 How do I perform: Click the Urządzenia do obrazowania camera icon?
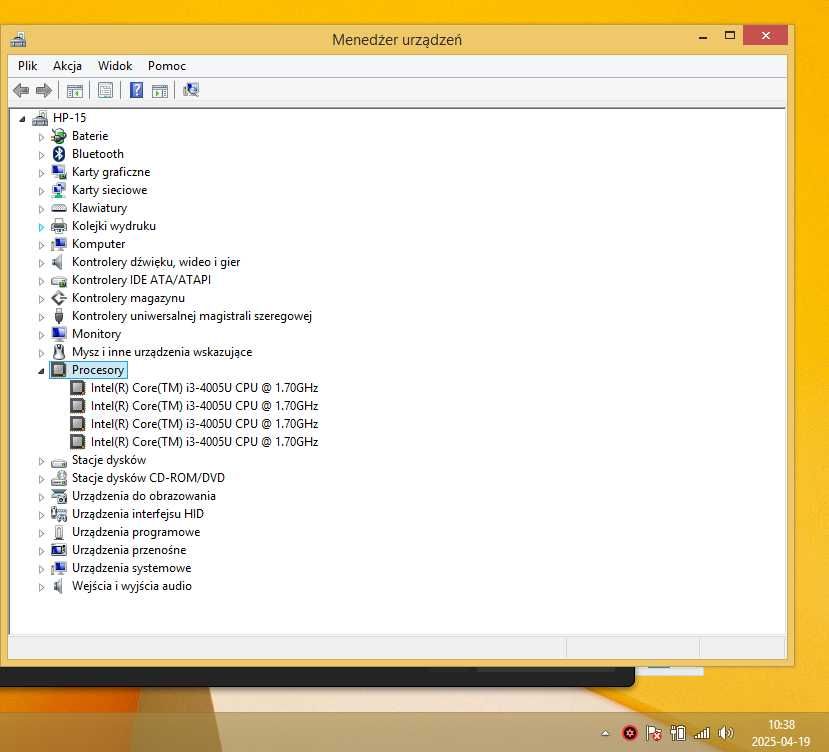click(x=59, y=496)
